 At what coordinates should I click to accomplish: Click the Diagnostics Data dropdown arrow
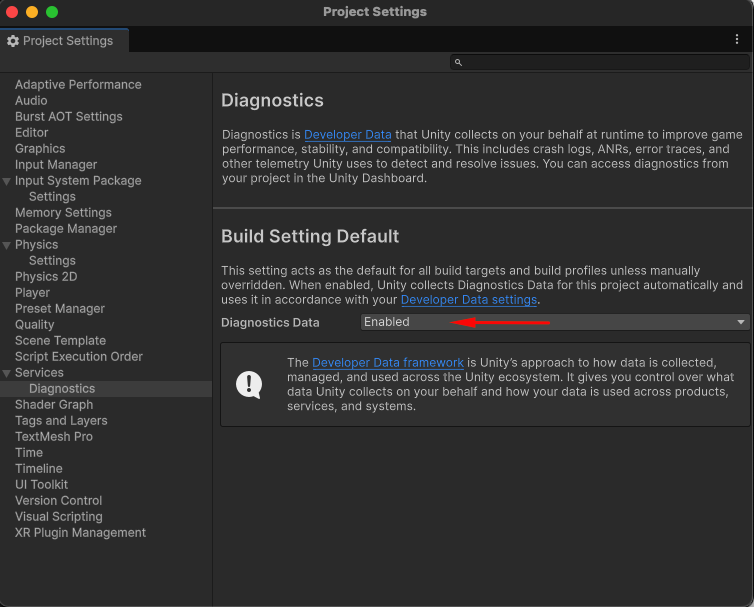[741, 322]
